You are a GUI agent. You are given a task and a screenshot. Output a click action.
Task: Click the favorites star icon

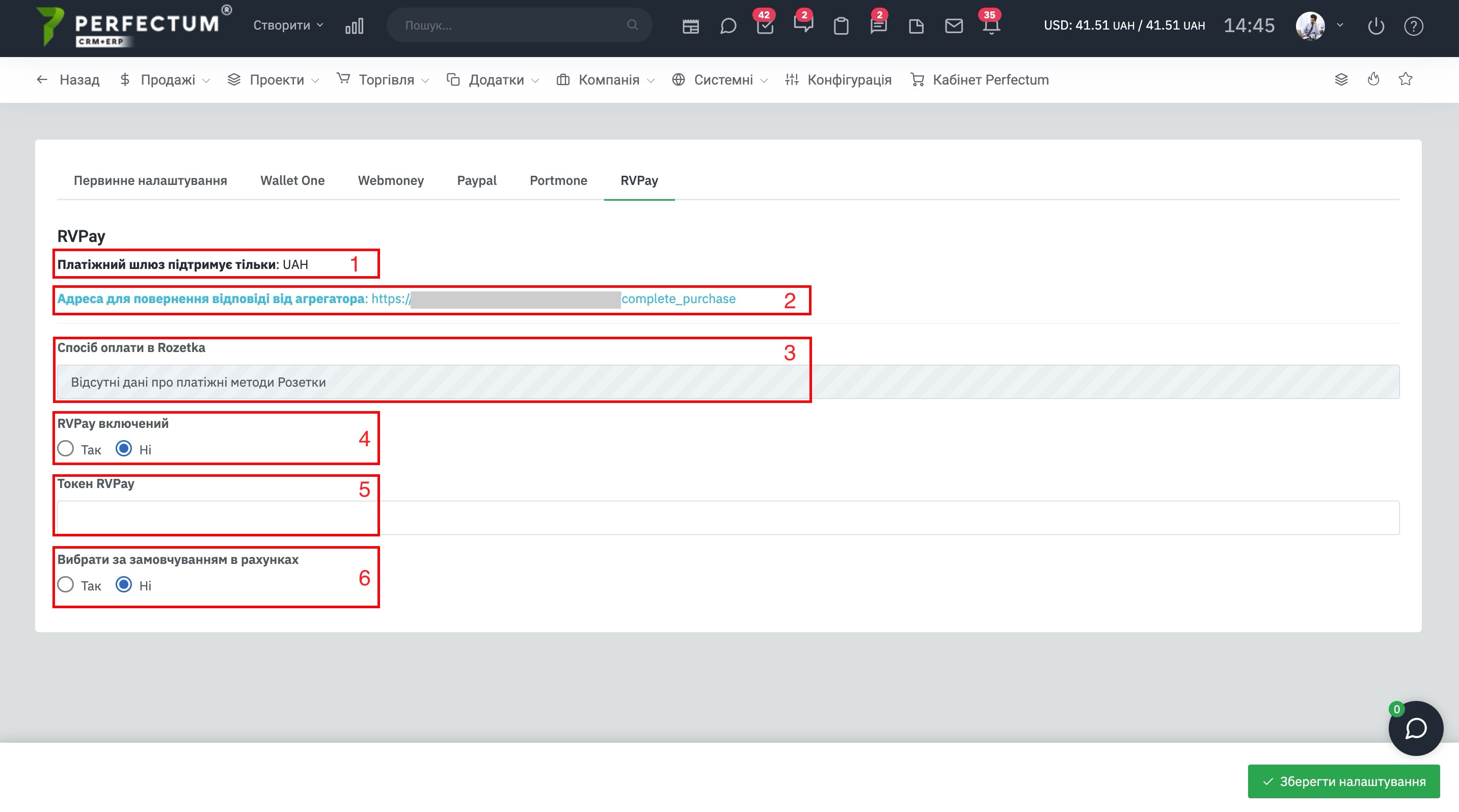point(1405,79)
